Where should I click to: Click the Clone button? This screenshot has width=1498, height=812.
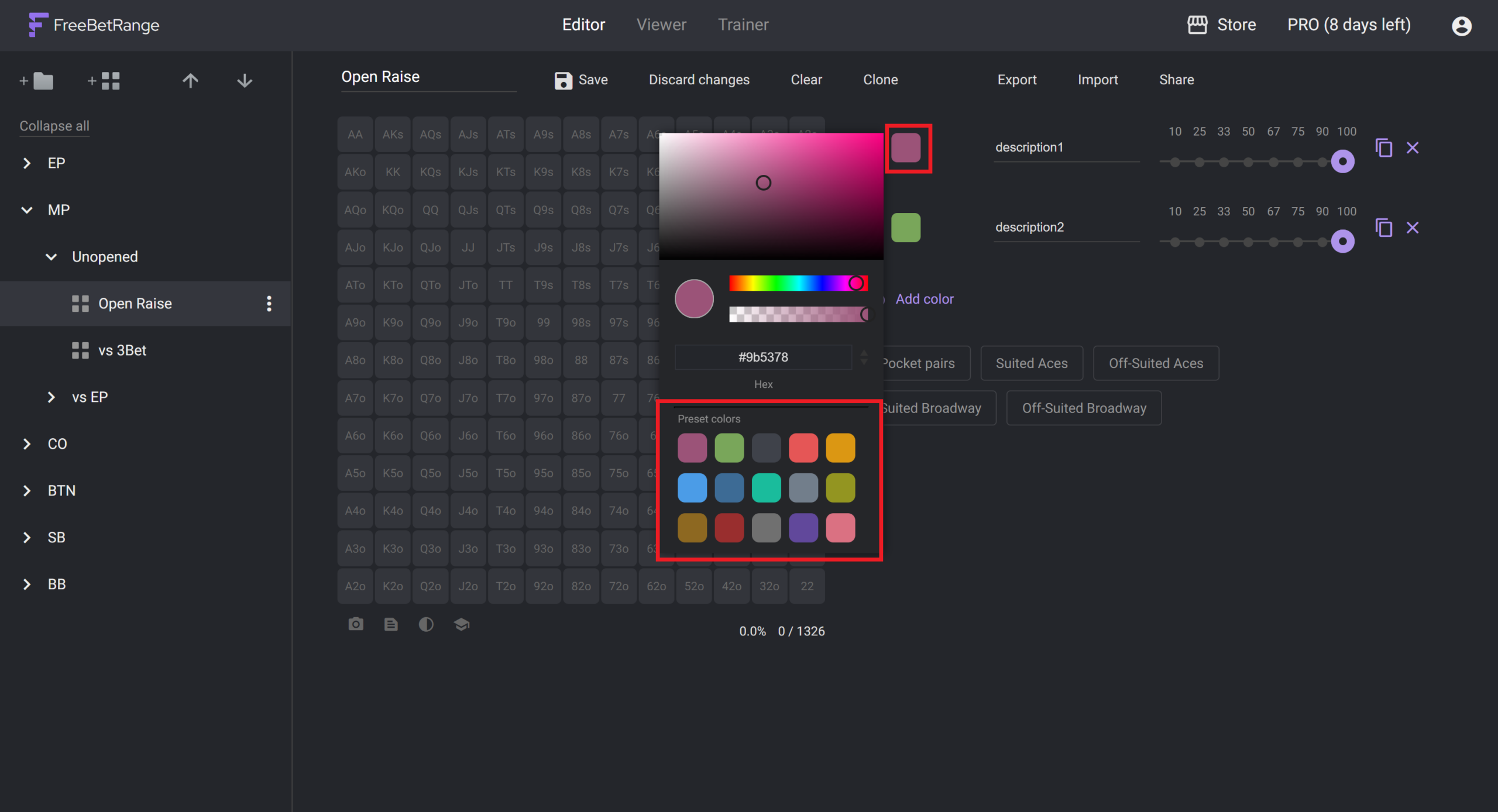880,80
